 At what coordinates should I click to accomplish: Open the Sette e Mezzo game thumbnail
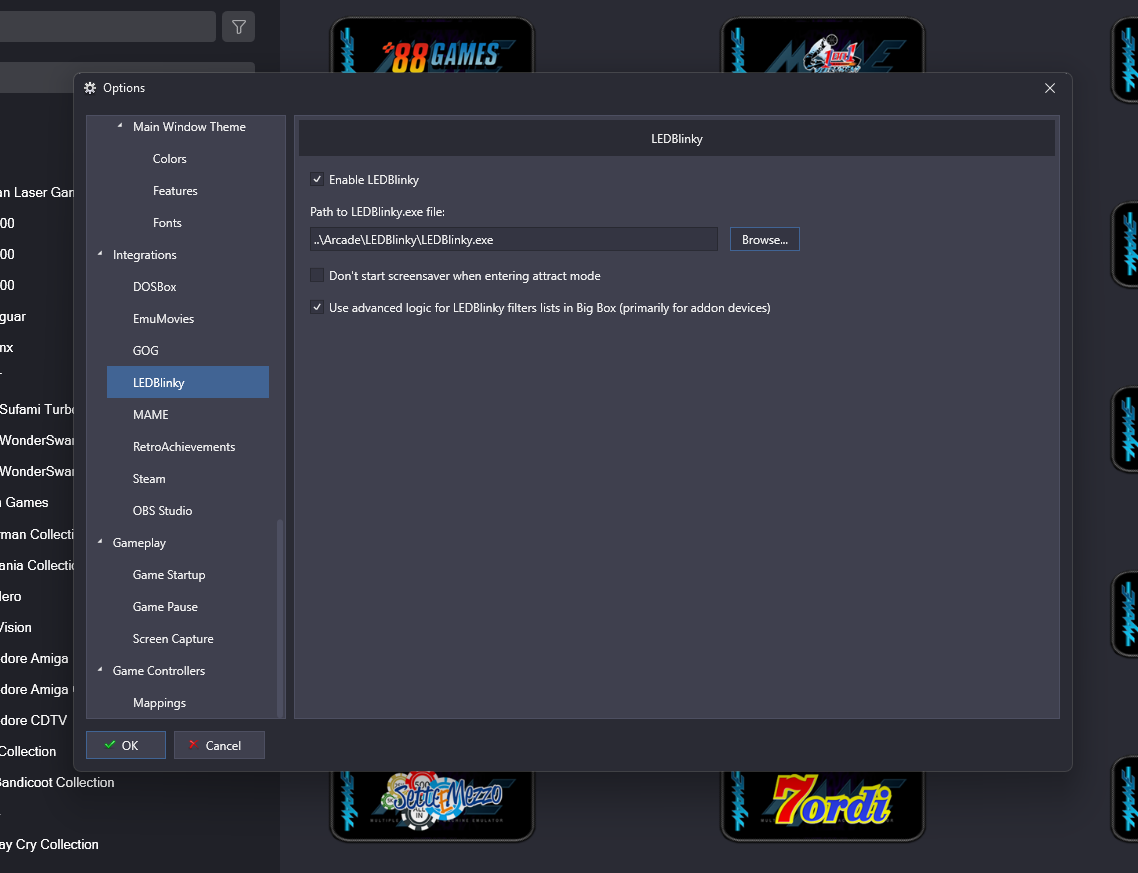(x=433, y=806)
